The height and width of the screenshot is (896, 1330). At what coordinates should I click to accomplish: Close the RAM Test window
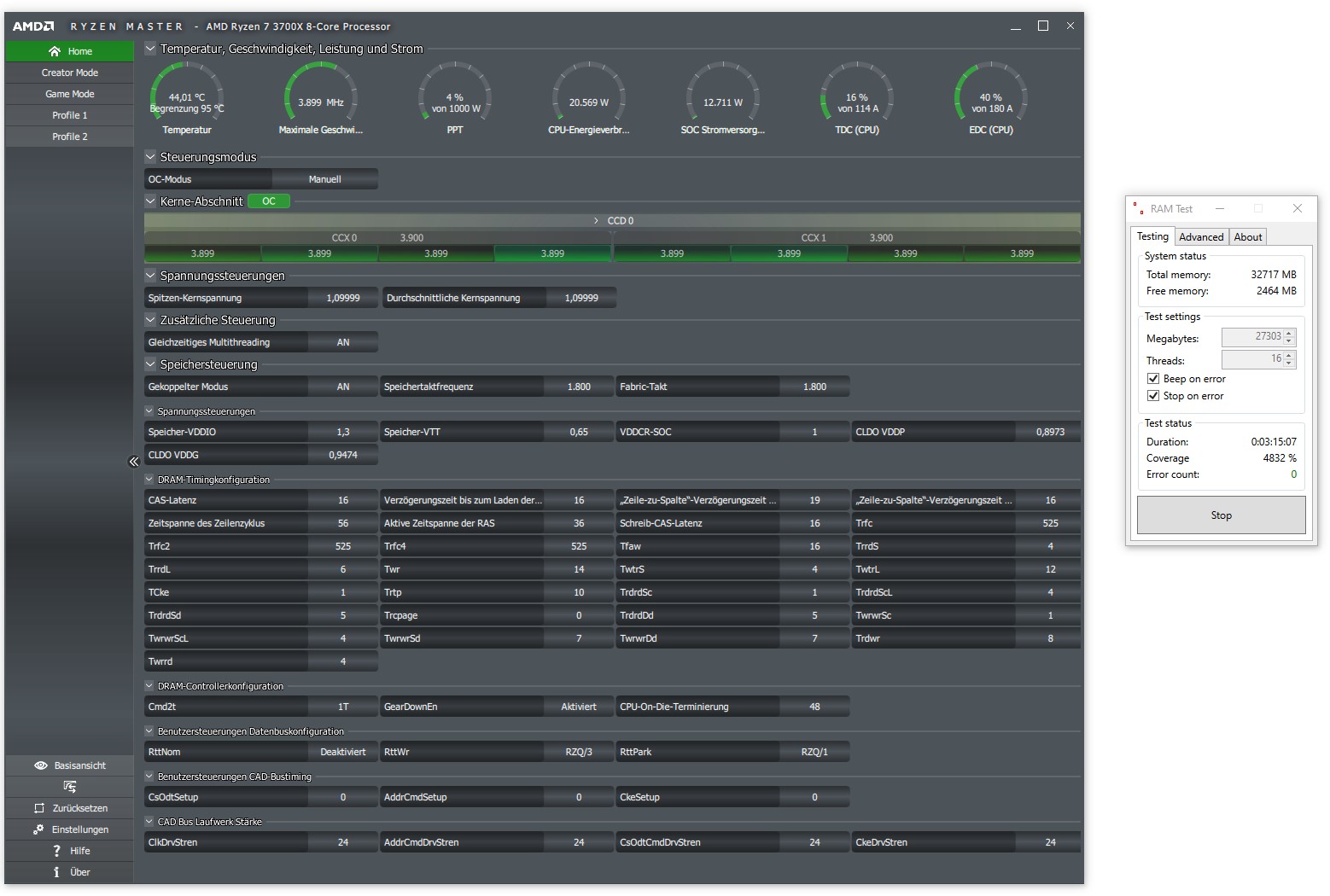(1298, 208)
